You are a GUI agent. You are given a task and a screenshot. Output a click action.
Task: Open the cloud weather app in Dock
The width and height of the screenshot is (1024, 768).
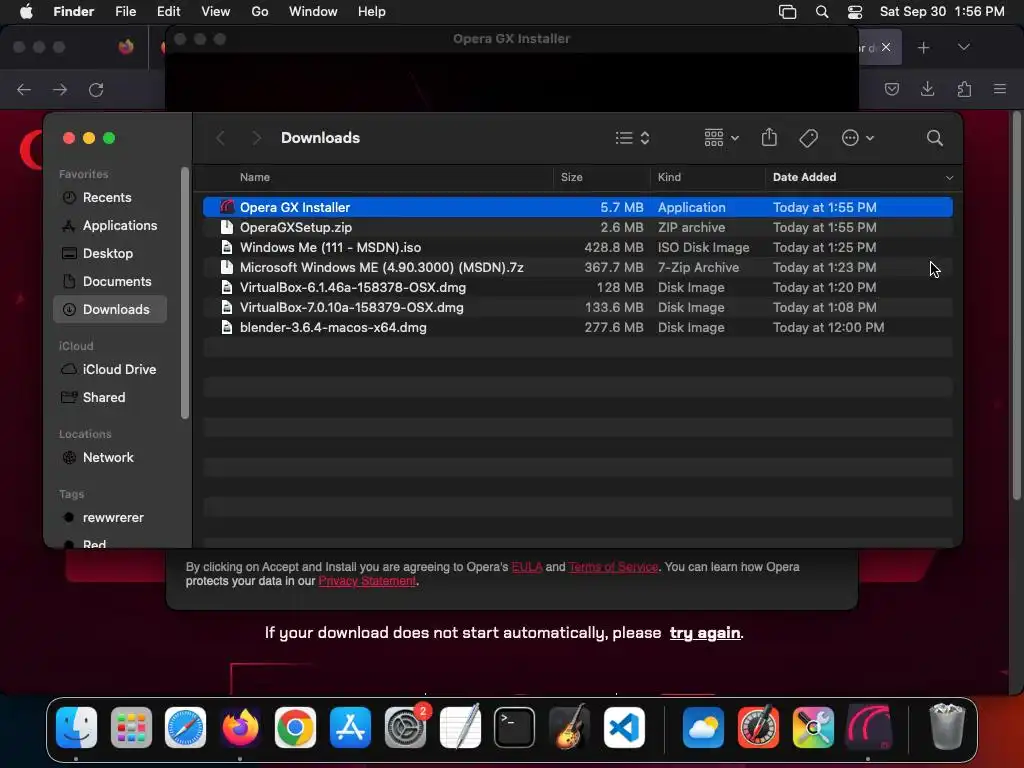[703, 727]
